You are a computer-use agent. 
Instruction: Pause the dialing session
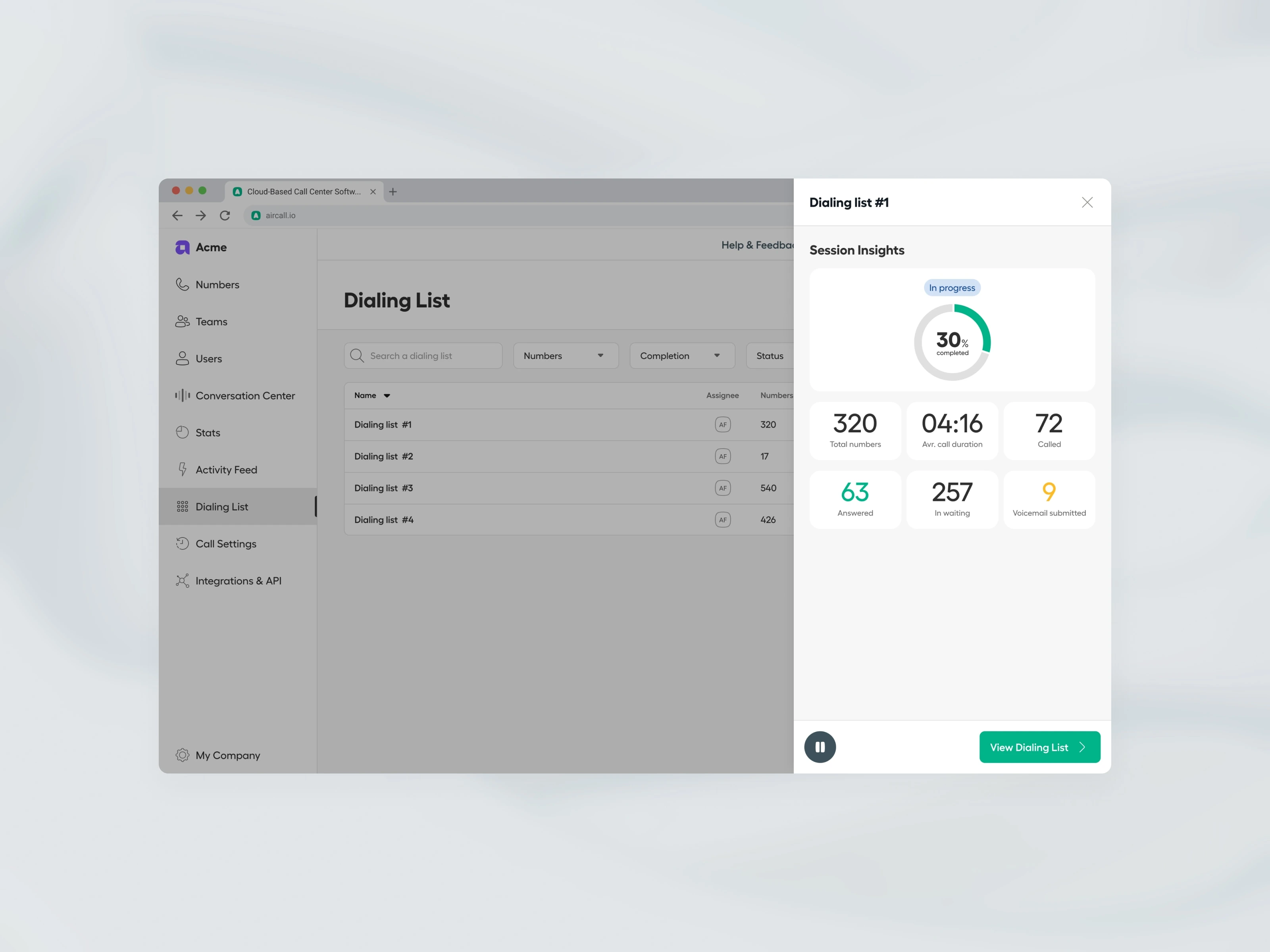pyautogui.click(x=820, y=747)
